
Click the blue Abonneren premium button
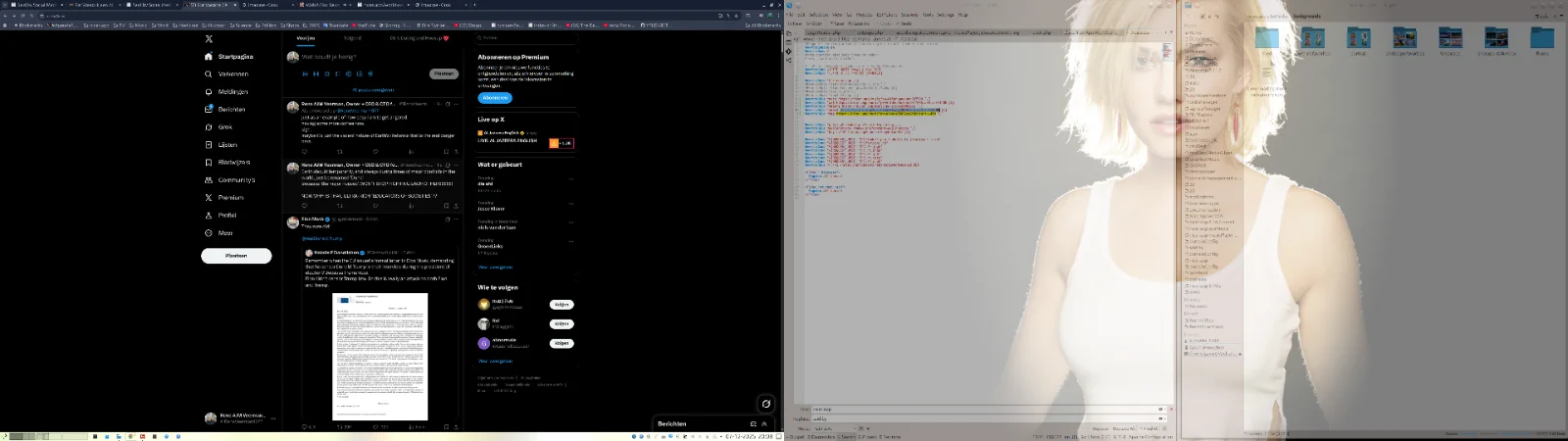pos(495,98)
